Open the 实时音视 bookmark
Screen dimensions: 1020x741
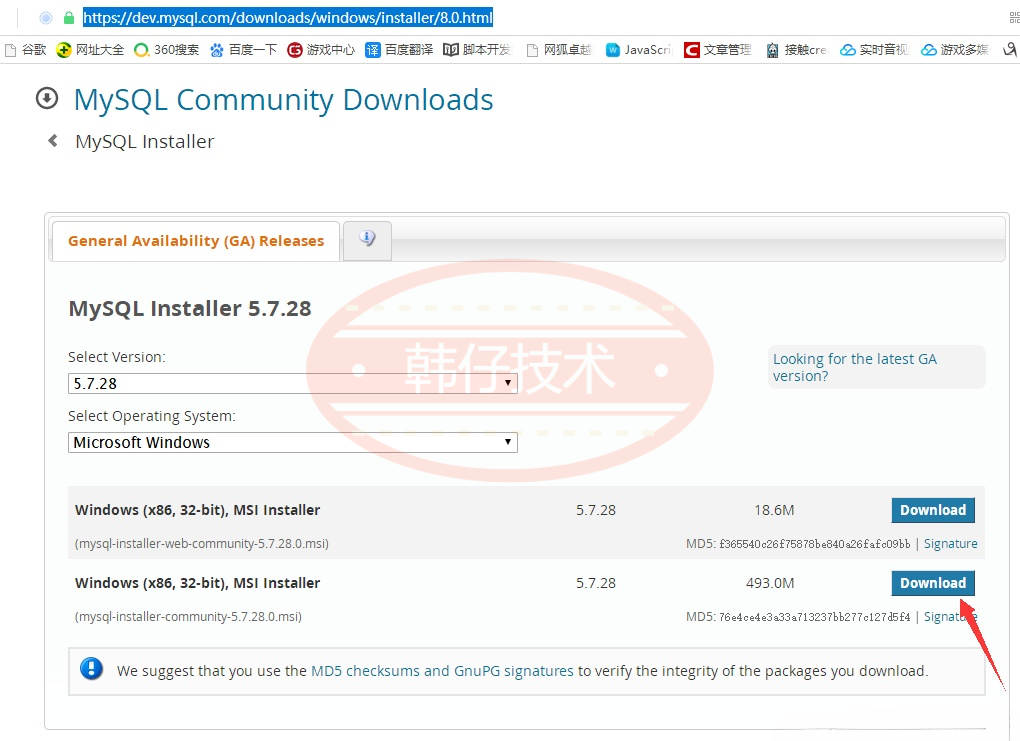coord(874,50)
